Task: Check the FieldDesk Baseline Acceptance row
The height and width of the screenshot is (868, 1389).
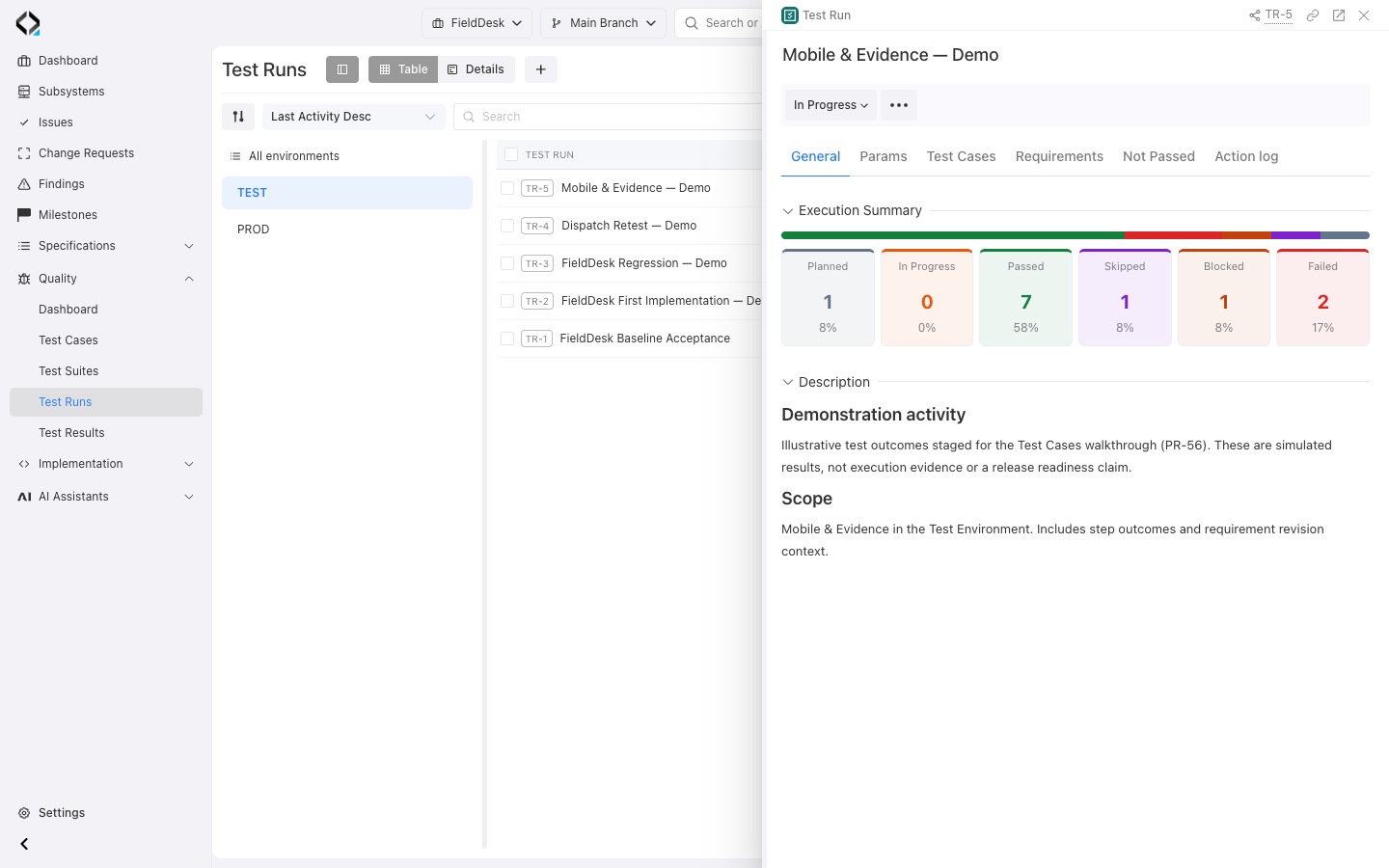Action: click(x=507, y=339)
